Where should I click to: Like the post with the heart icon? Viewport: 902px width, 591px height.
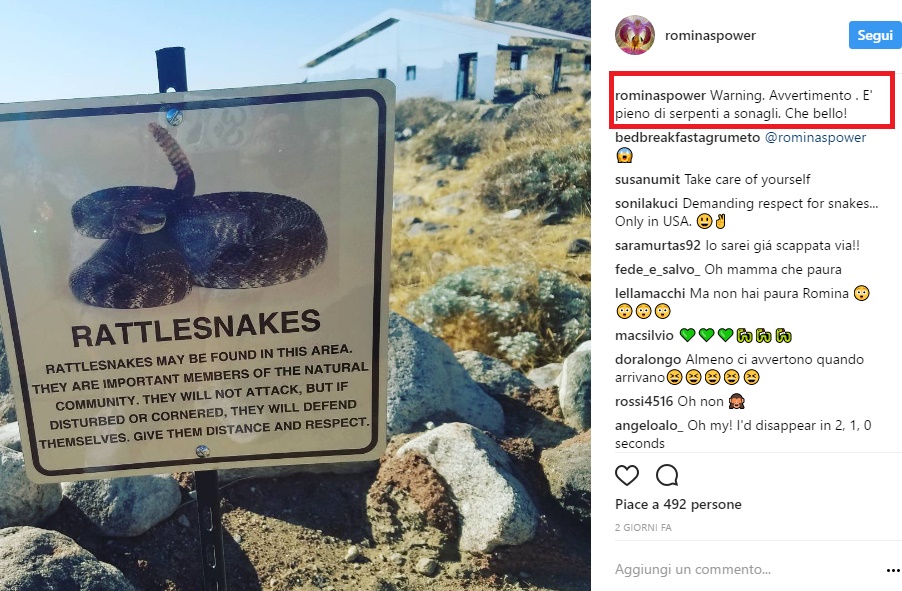pyautogui.click(x=627, y=475)
